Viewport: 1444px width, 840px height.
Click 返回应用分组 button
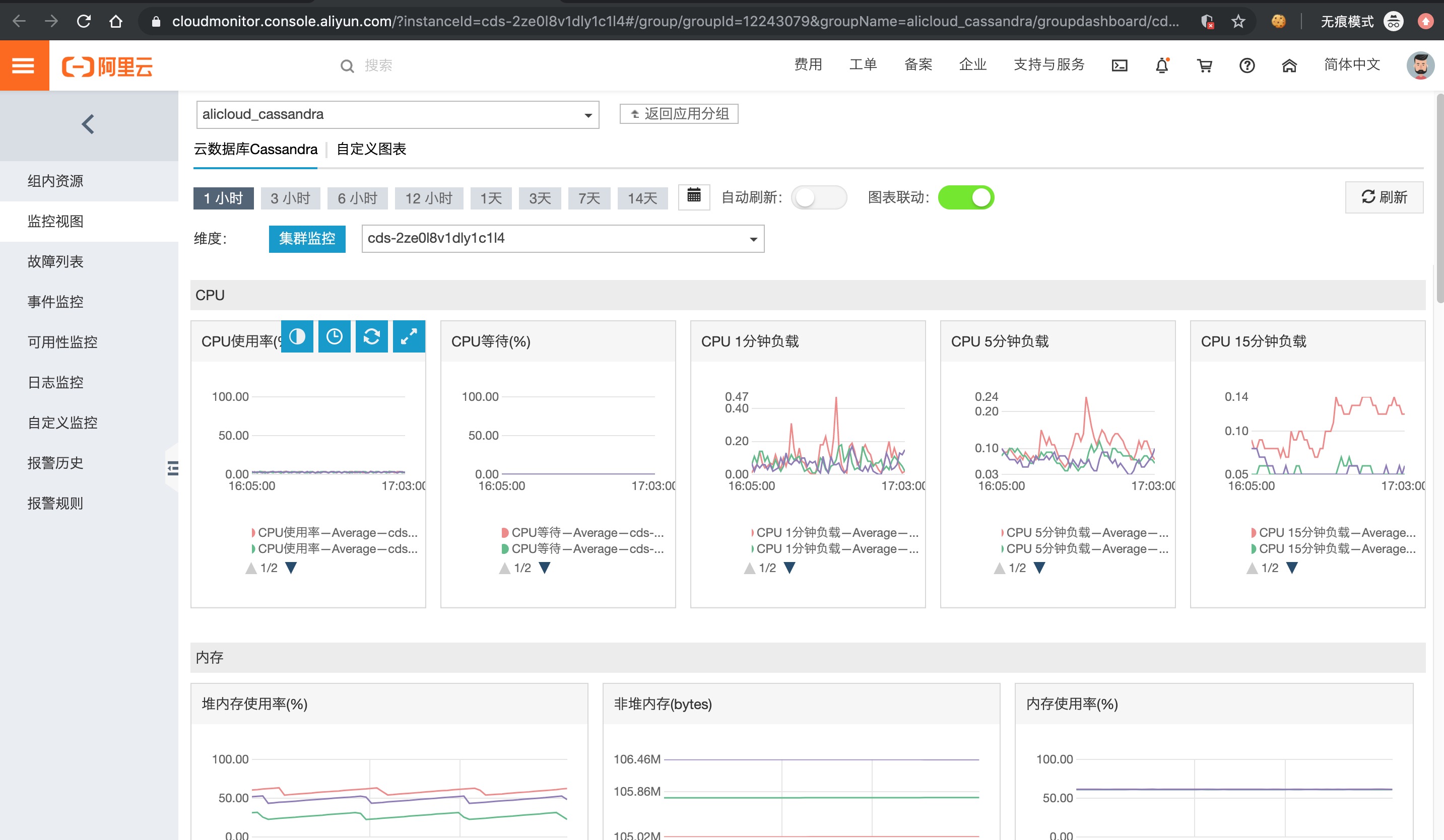point(679,114)
